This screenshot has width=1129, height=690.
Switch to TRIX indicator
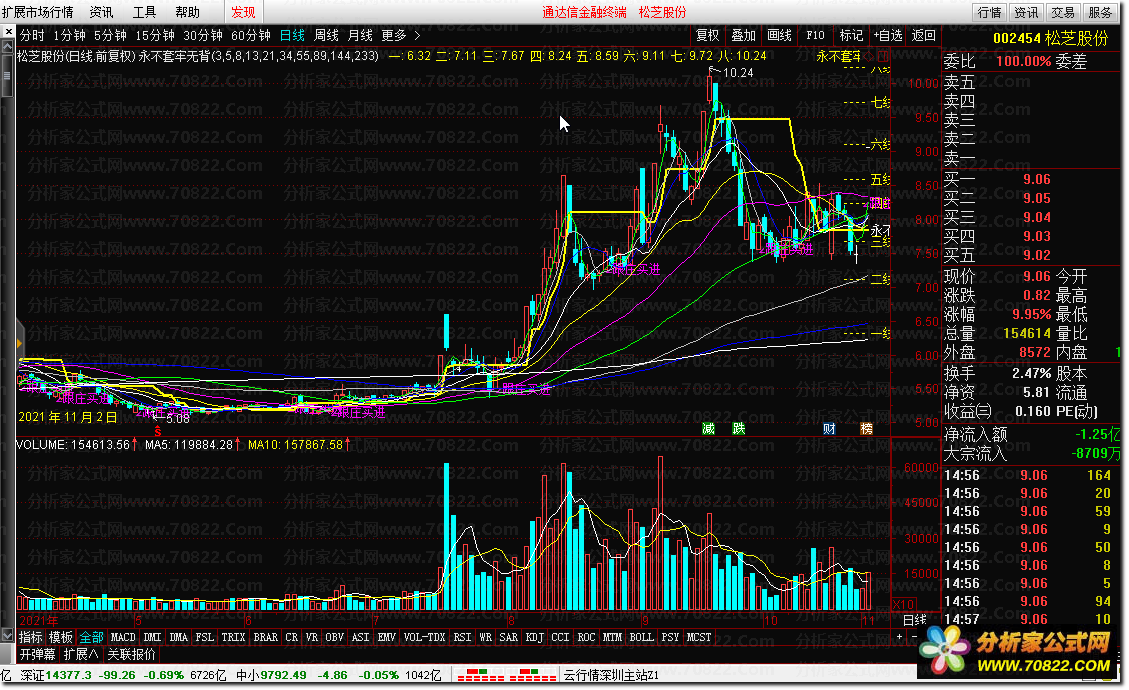(x=233, y=637)
